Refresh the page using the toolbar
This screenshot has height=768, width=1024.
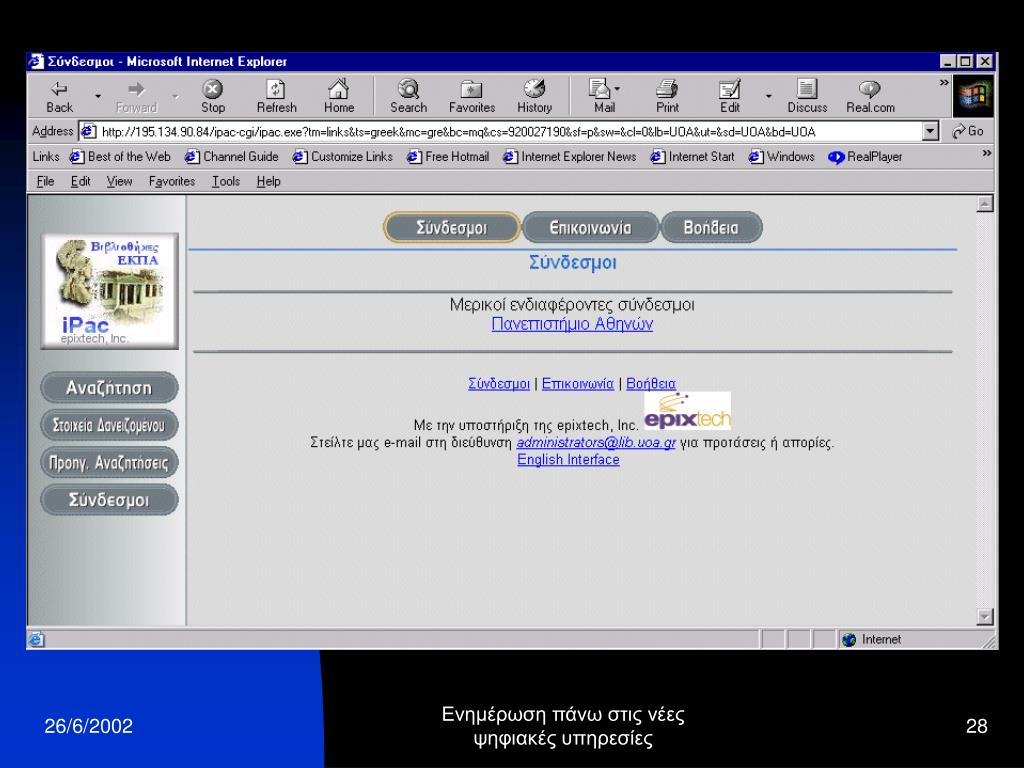click(x=276, y=96)
